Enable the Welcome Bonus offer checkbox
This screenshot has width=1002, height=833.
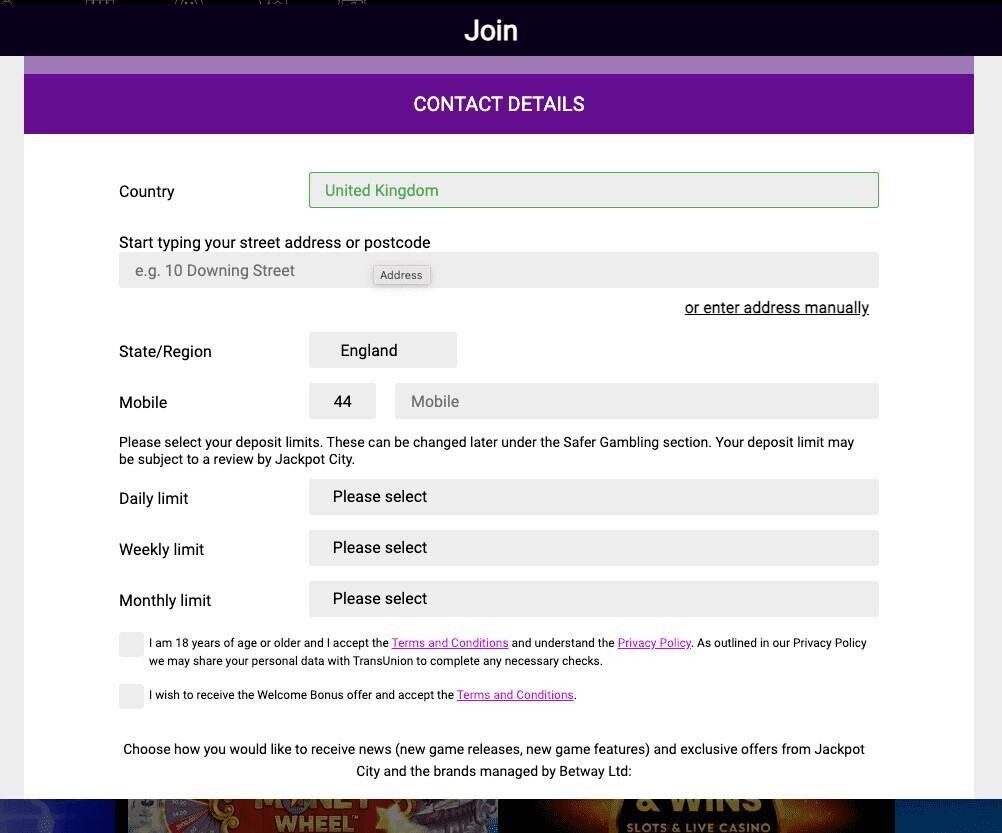(x=131, y=696)
